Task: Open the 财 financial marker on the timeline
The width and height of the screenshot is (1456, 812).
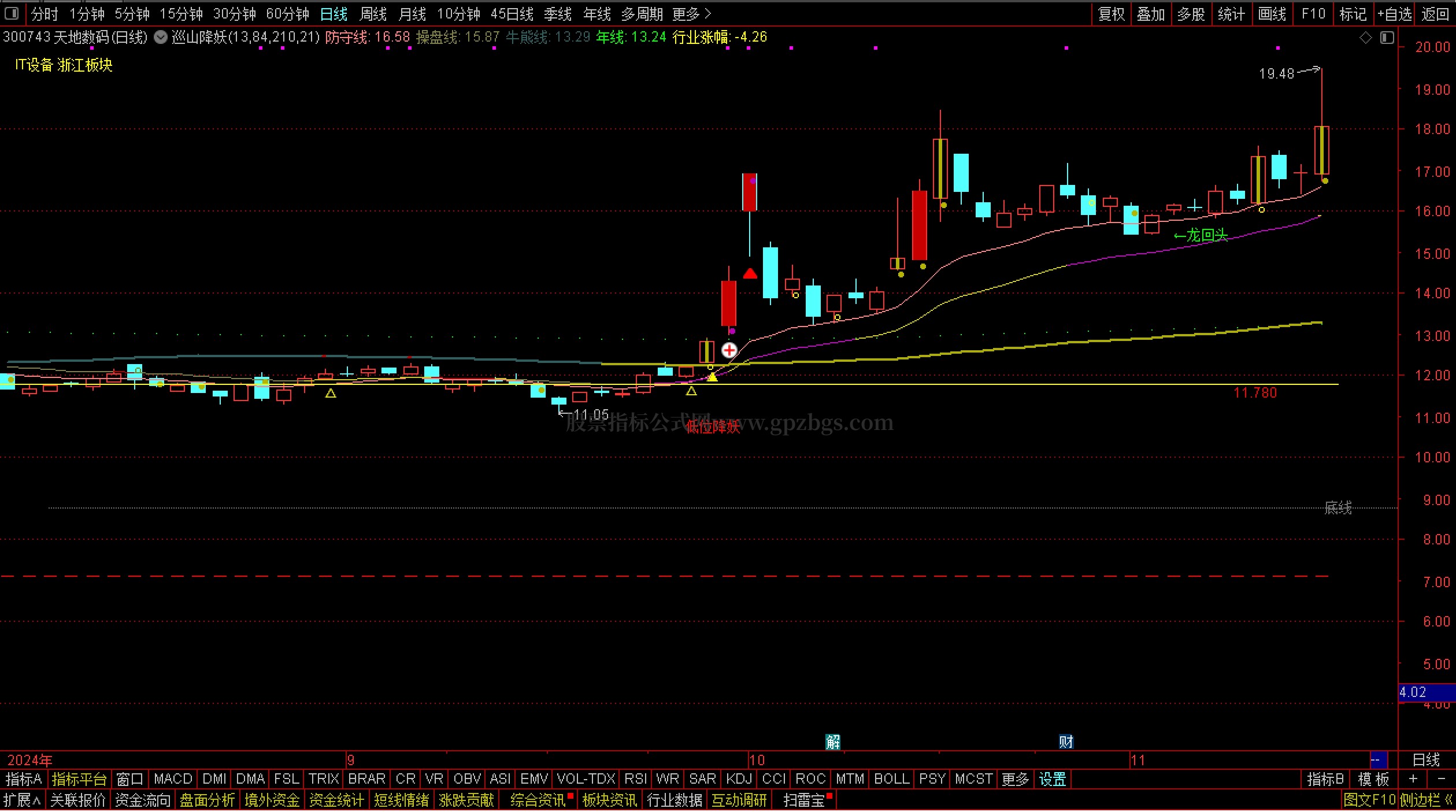Action: 1066,741
